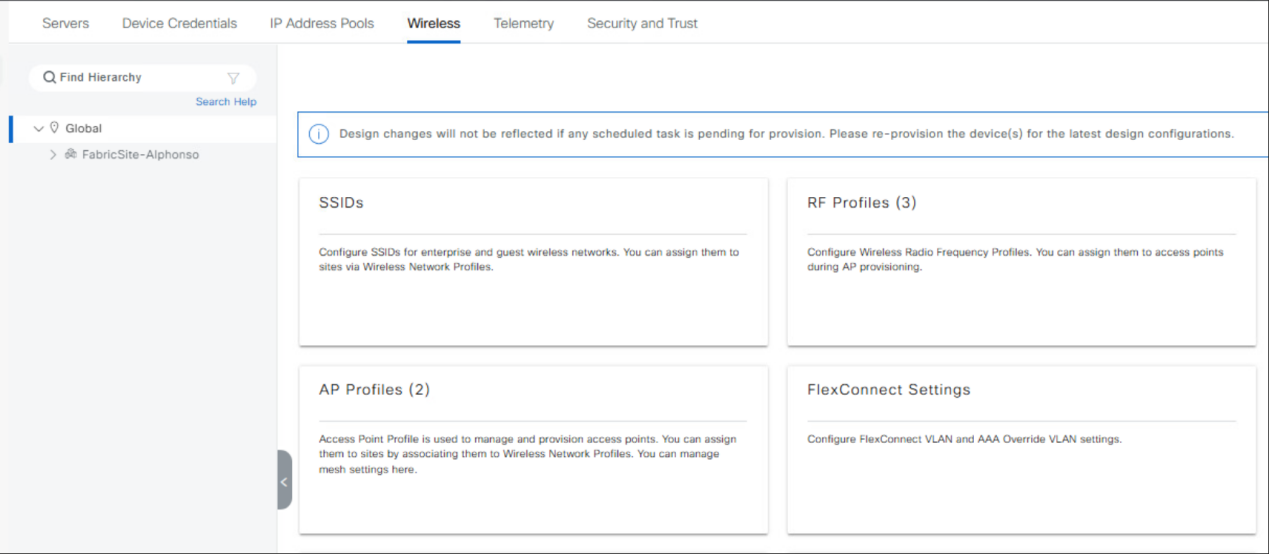This screenshot has width=1269, height=554.
Task: Open the RF Profiles (3) card
Action: coord(1021,262)
